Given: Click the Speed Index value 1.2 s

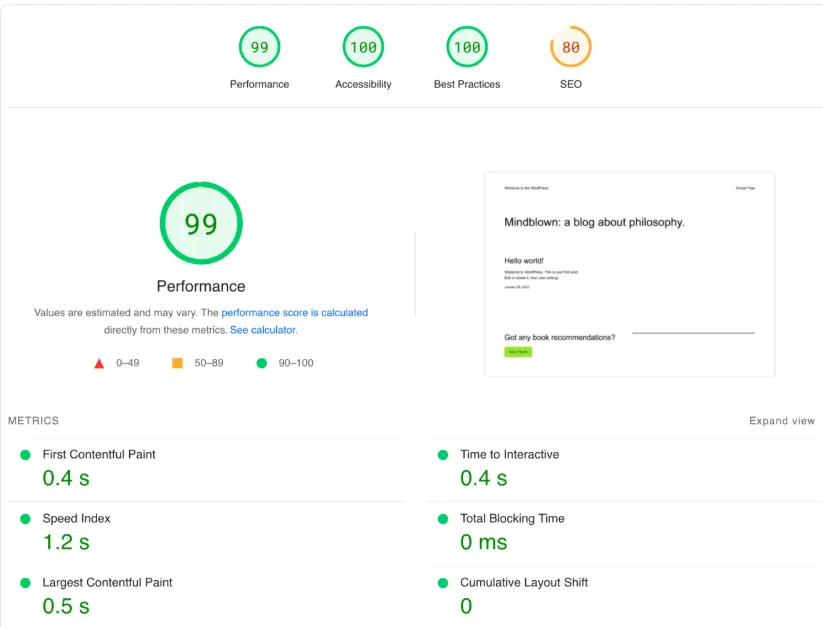Looking at the screenshot, I should click(x=66, y=542).
